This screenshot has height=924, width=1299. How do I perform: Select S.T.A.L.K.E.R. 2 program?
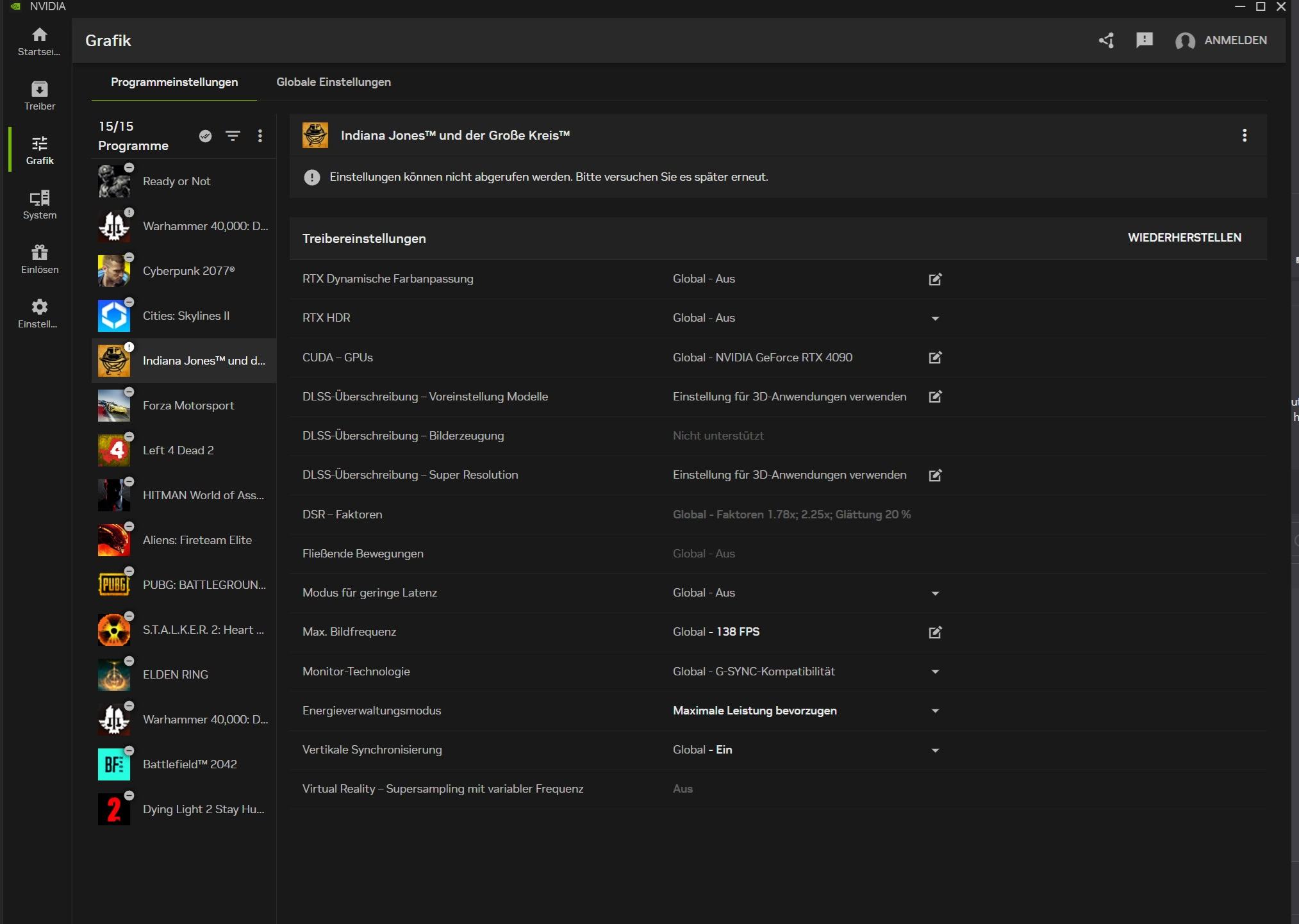pos(183,630)
